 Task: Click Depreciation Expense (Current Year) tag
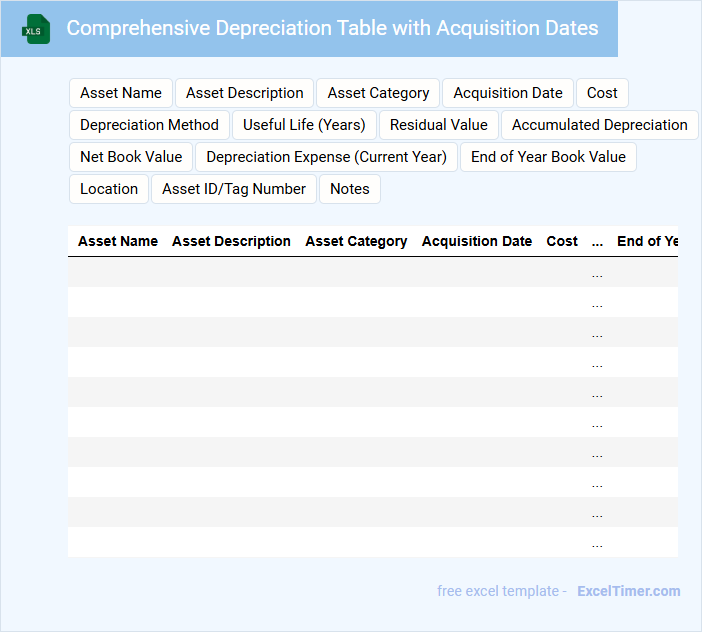326,157
